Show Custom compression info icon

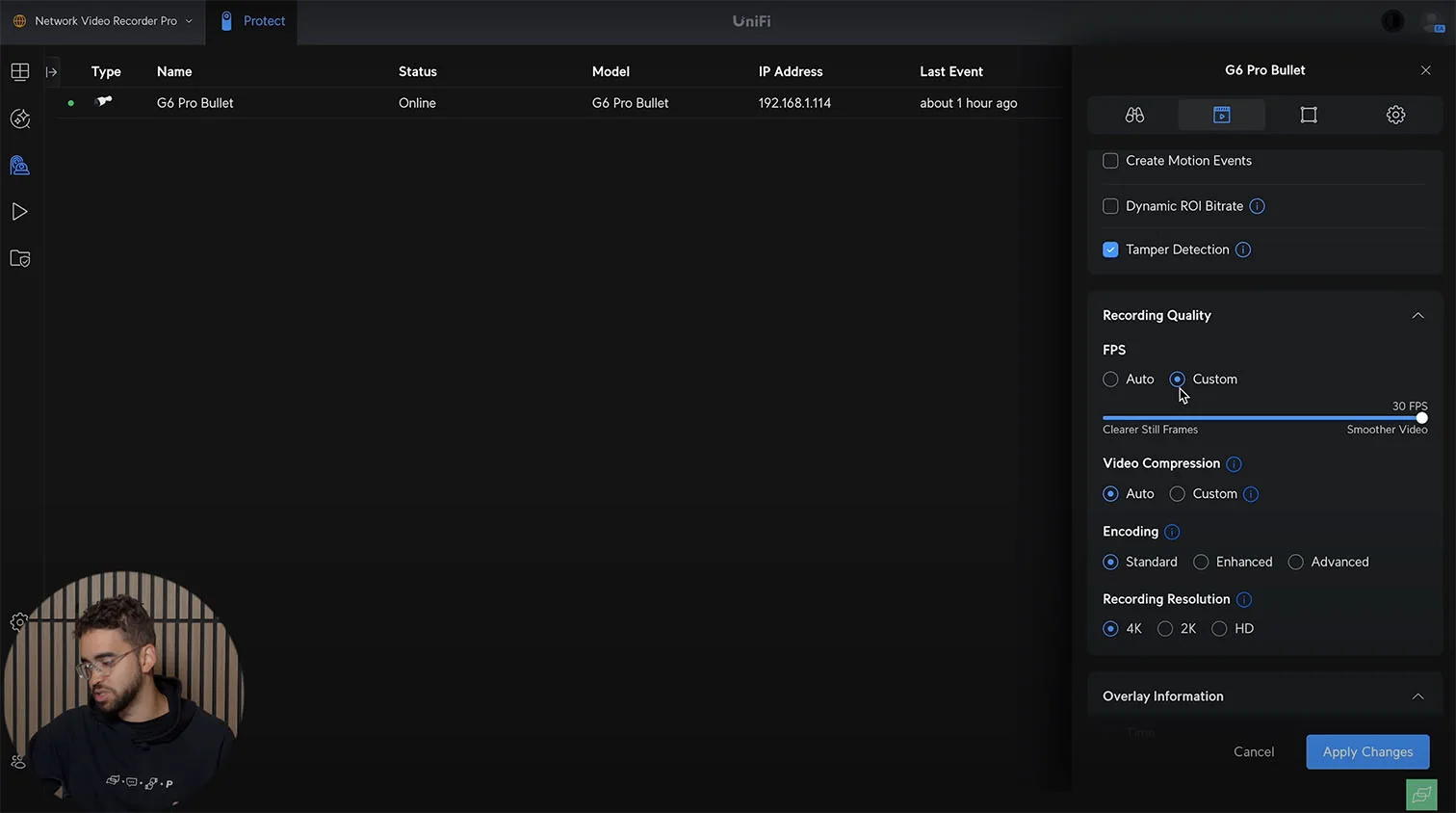click(1251, 494)
